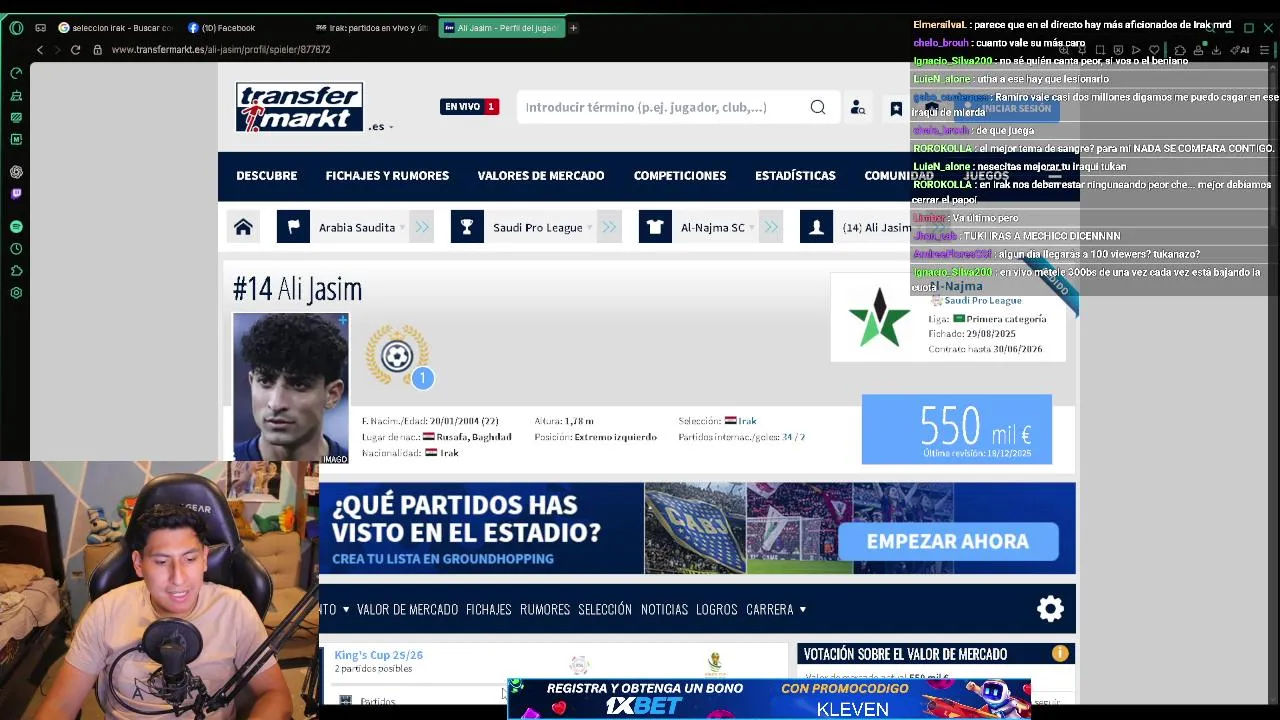Click the Transfermarkt logo
The width and height of the screenshot is (1280, 720).
pyautogui.click(x=300, y=107)
